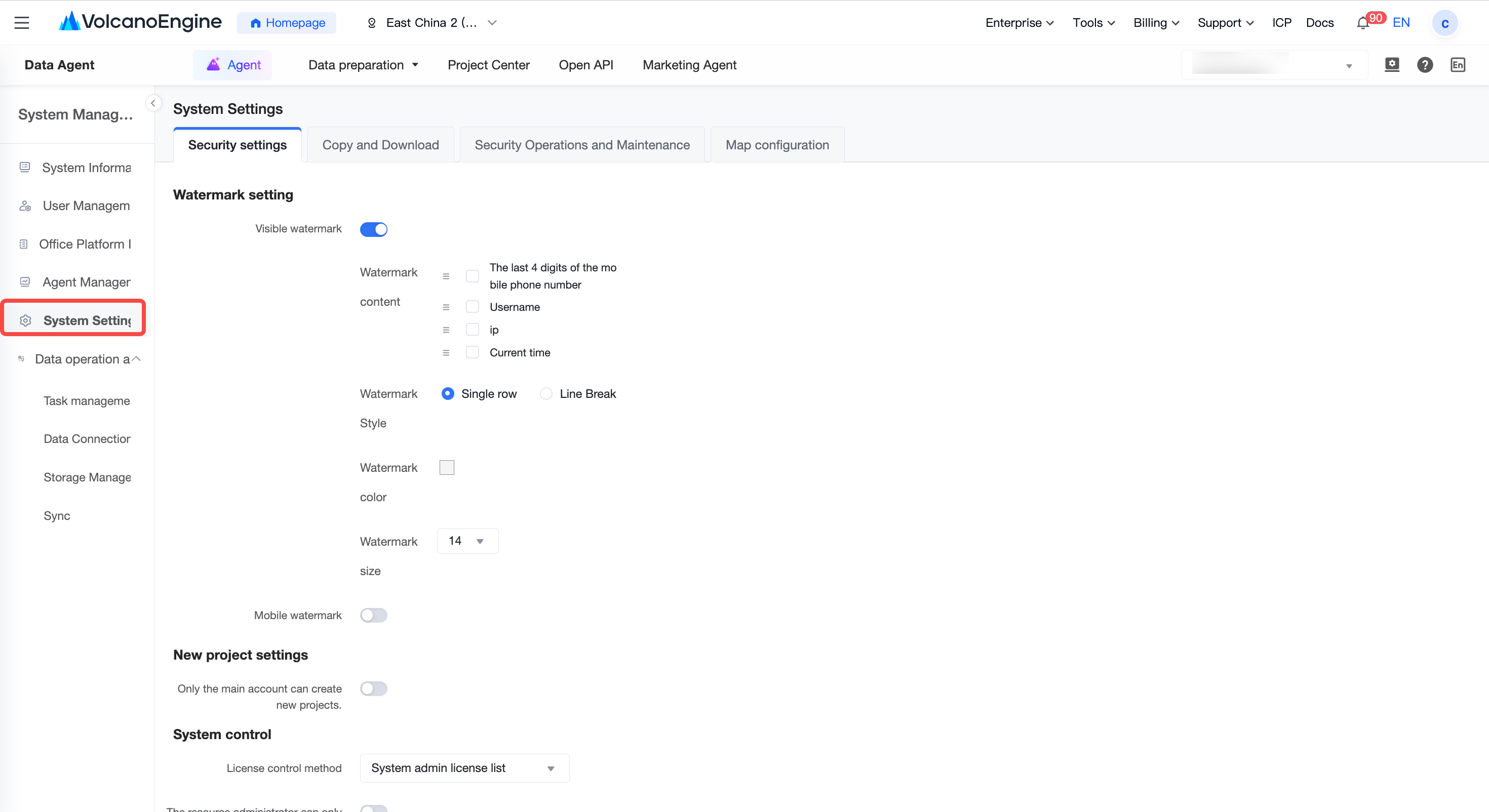
Task: Check the ip watermark checkbox
Action: pos(472,330)
